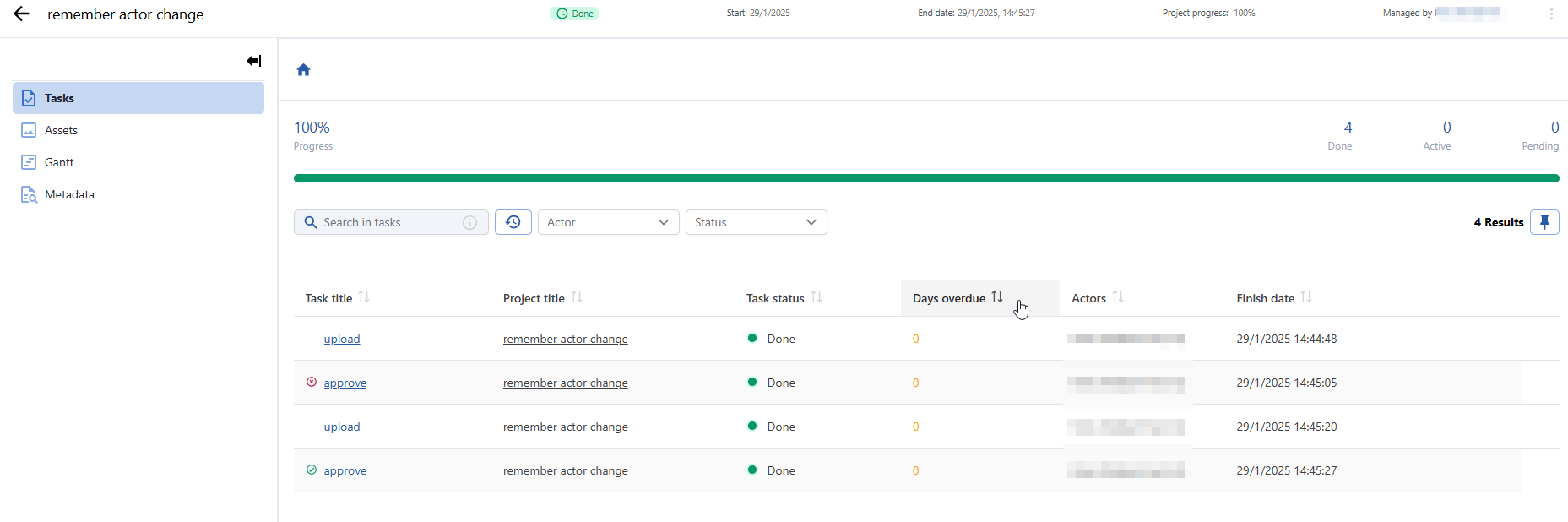The image size is (1568, 522).
Task: Sort table by Task title
Action: 364,297
